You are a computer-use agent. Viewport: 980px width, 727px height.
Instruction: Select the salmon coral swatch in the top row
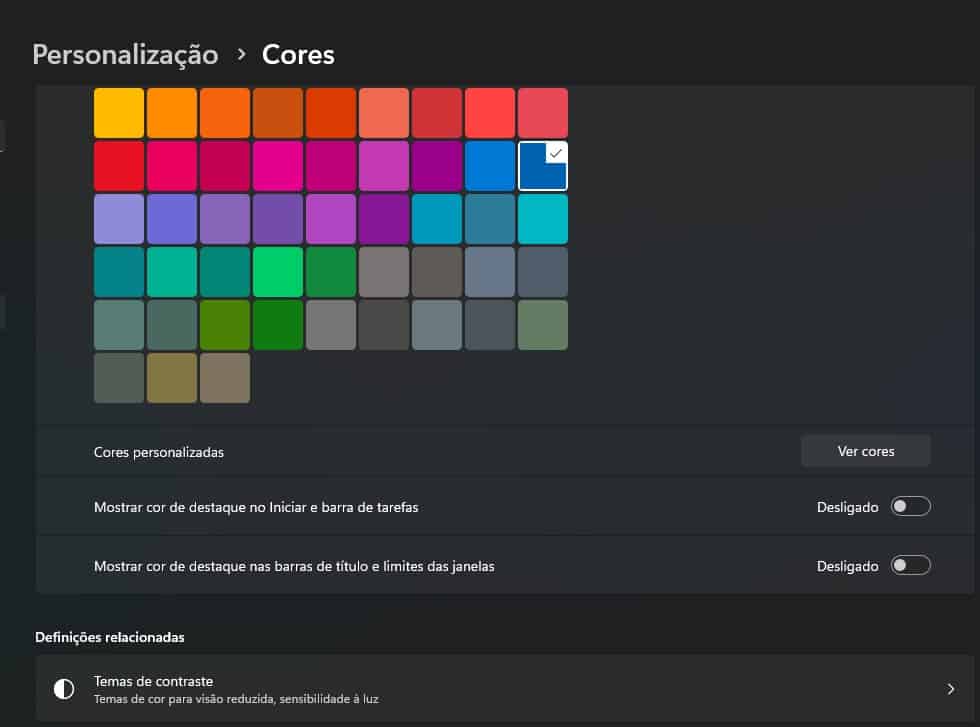[x=384, y=113]
